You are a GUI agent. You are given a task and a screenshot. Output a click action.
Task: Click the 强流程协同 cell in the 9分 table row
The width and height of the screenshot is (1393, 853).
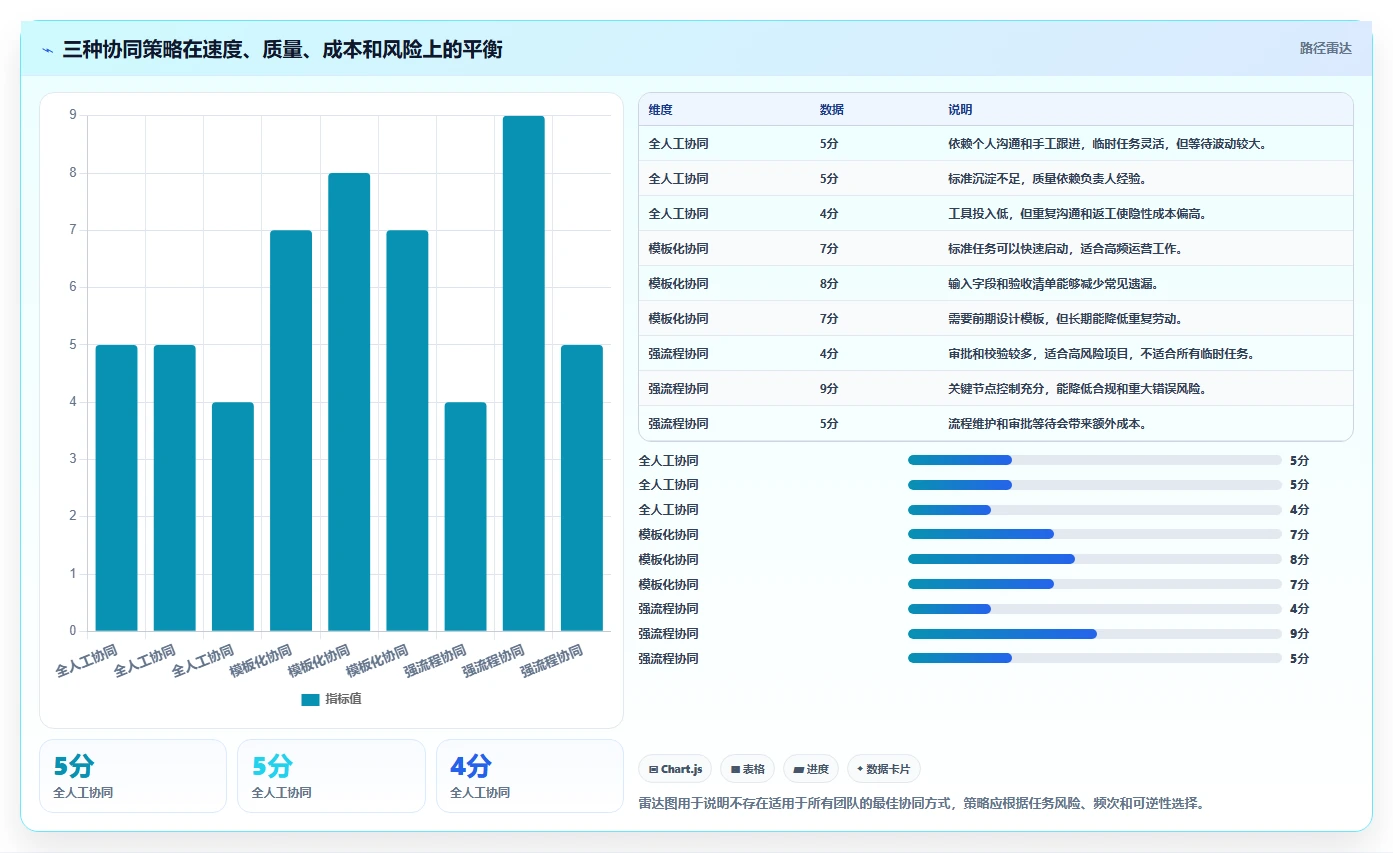click(x=678, y=389)
